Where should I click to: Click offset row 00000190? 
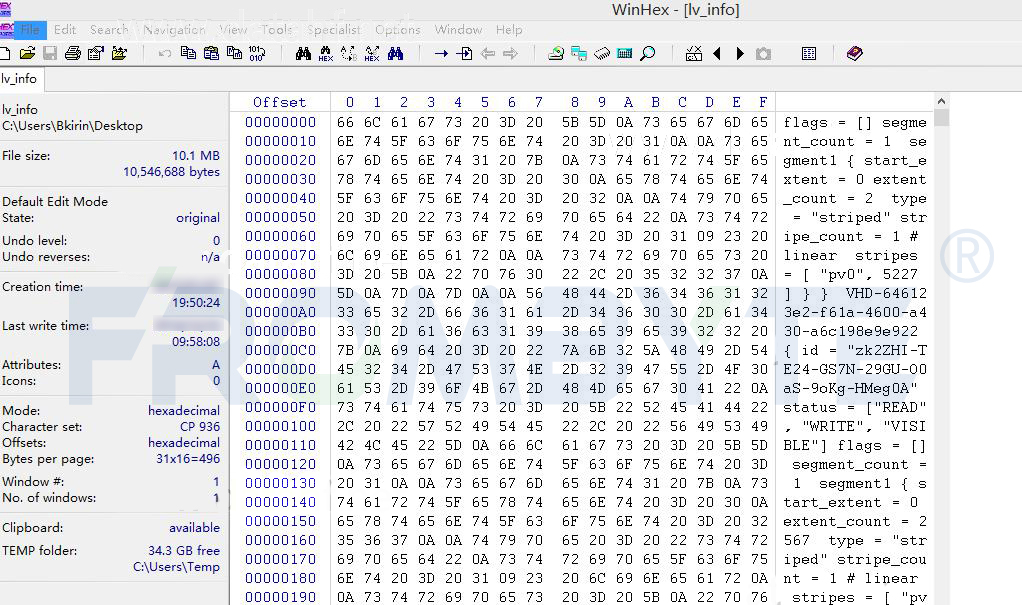click(x=280, y=597)
